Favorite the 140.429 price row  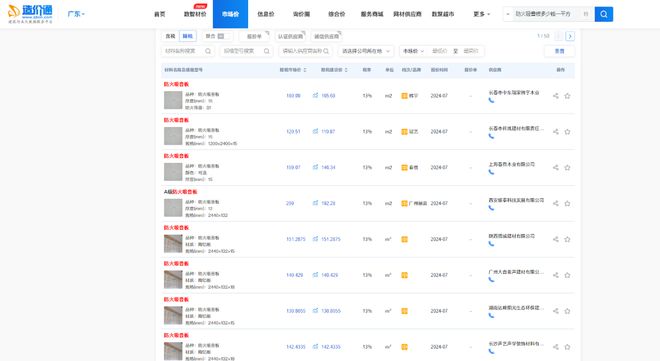point(567,275)
